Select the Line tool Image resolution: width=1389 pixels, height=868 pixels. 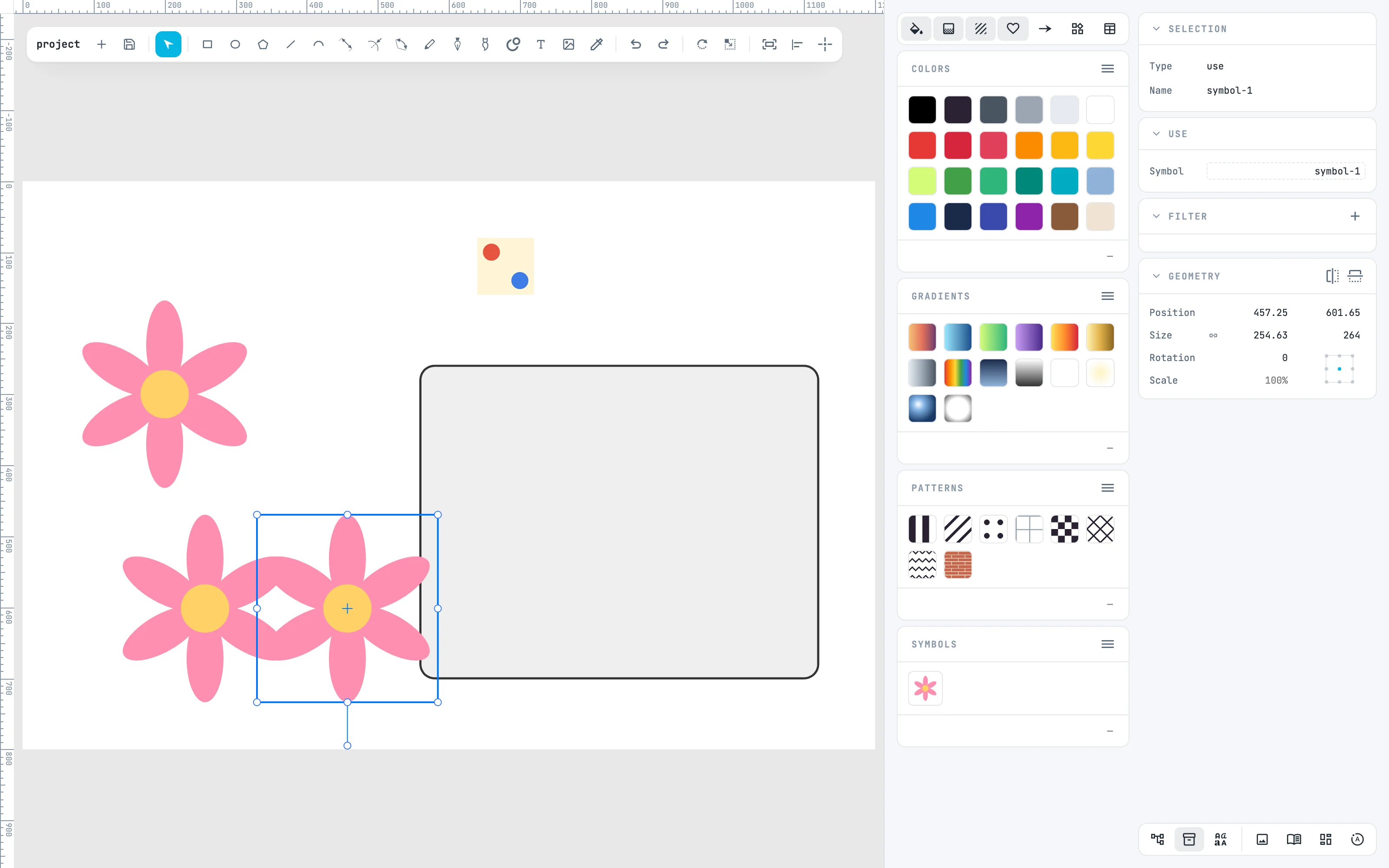coord(290,44)
